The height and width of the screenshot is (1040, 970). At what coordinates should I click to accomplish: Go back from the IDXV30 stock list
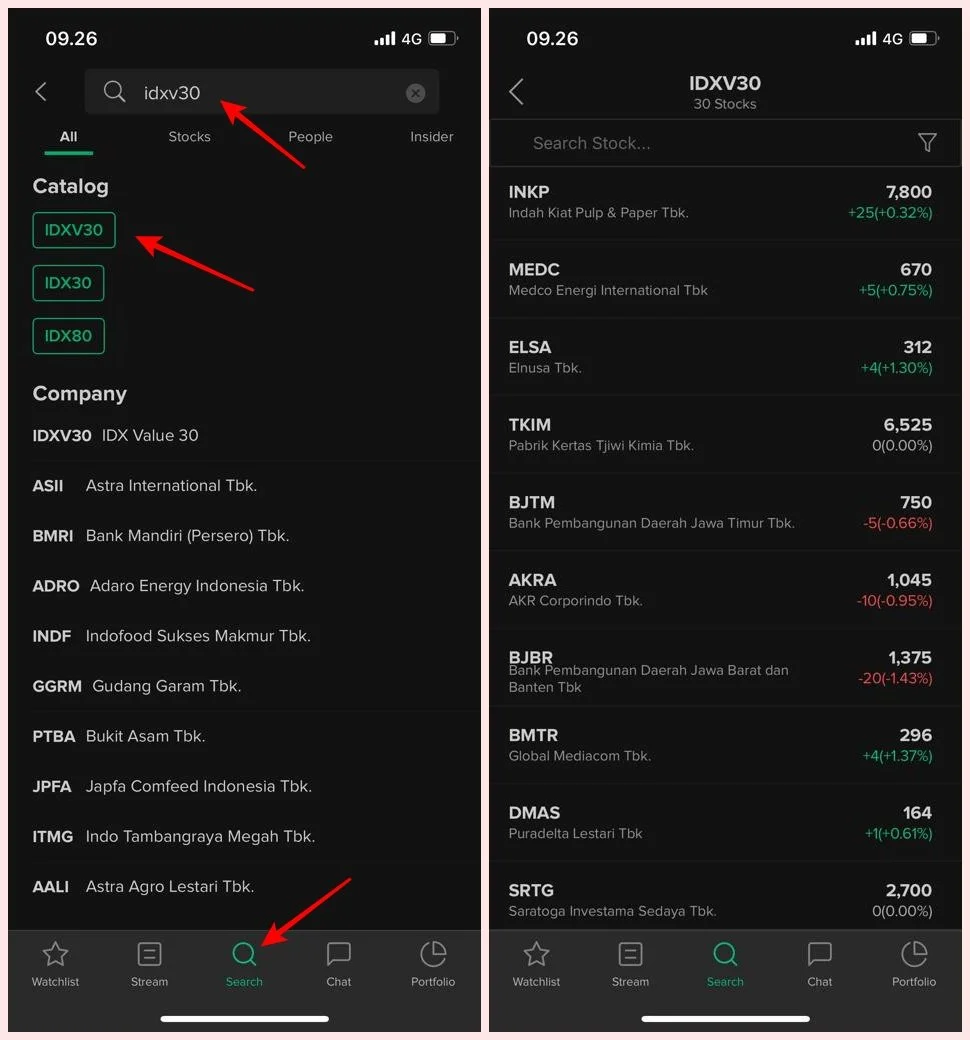[517, 92]
